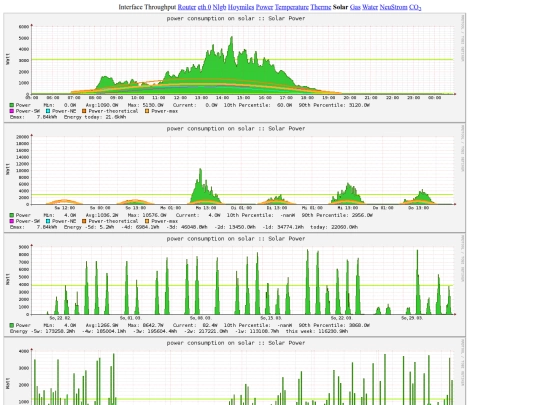Click the Power-max swatch in first graph legend
Image resolution: width=540 pixels, height=405 pixels.
pos(147,111)
